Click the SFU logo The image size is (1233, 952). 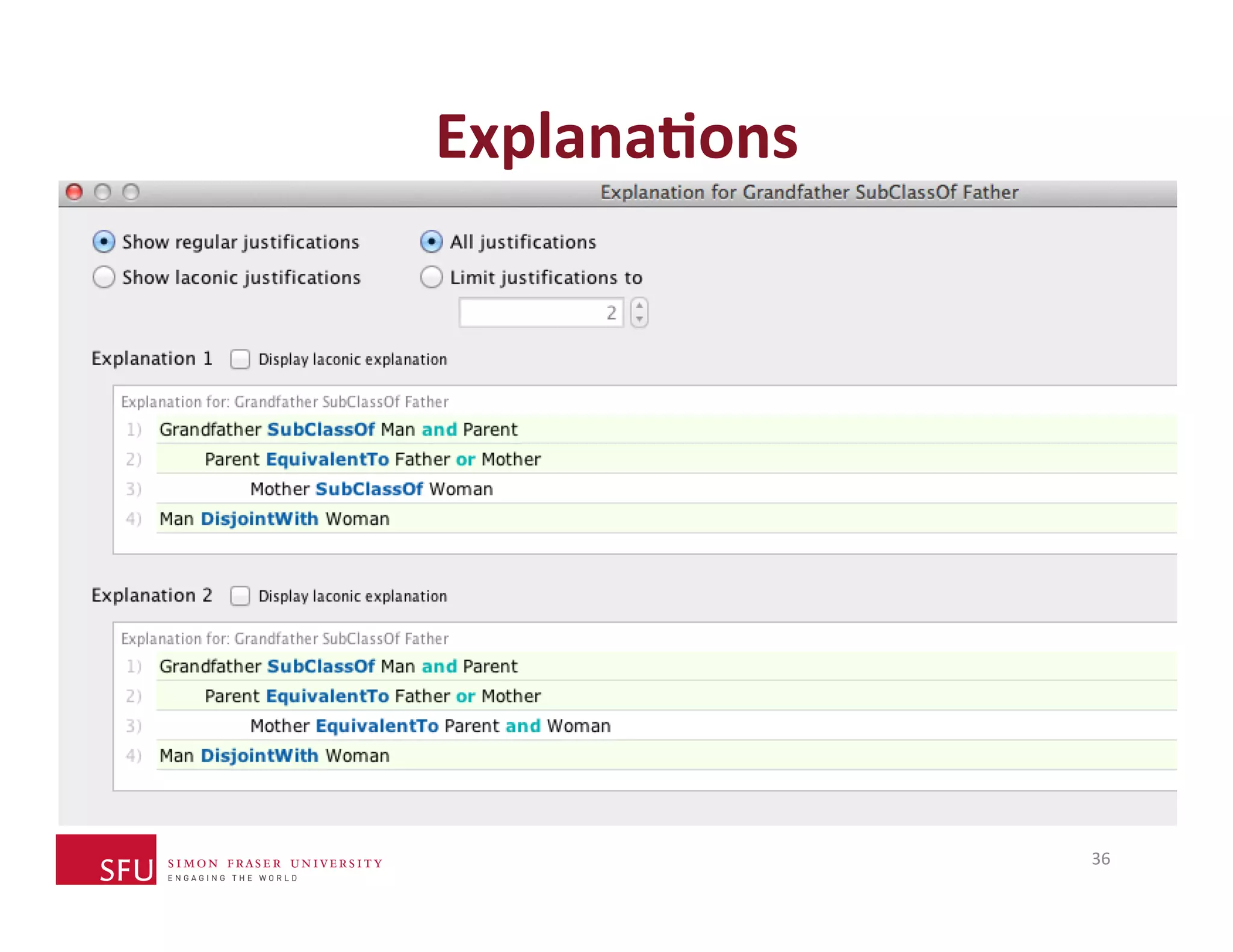pyautogui.click(x=107, y=859)
